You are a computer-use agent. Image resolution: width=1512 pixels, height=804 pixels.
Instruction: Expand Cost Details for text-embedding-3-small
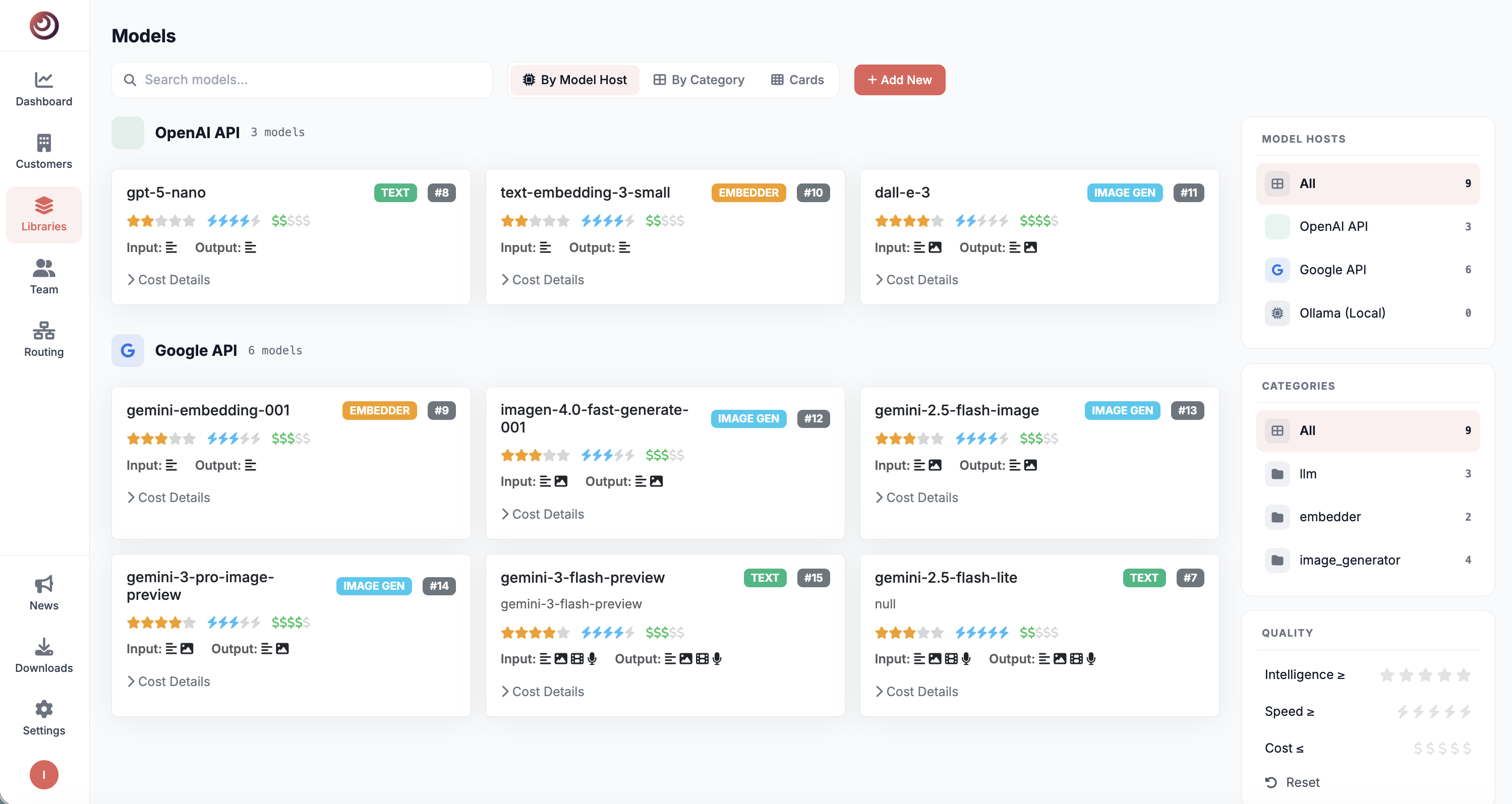[542, 280]
